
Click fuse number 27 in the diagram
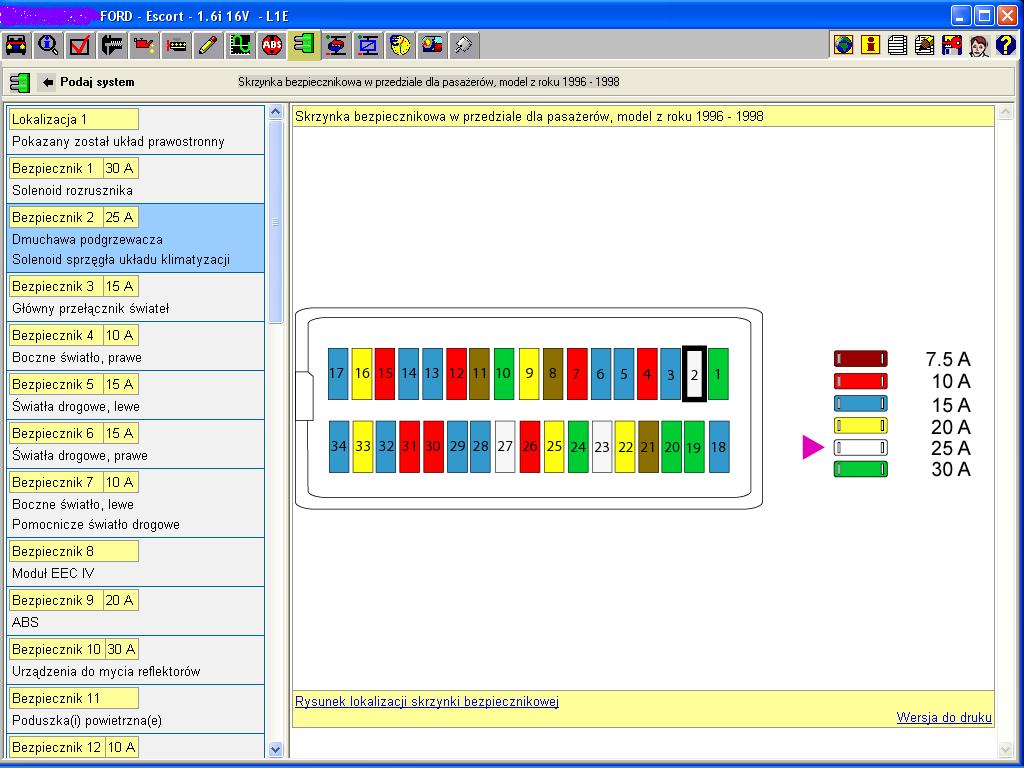click(x=505, y=447)
